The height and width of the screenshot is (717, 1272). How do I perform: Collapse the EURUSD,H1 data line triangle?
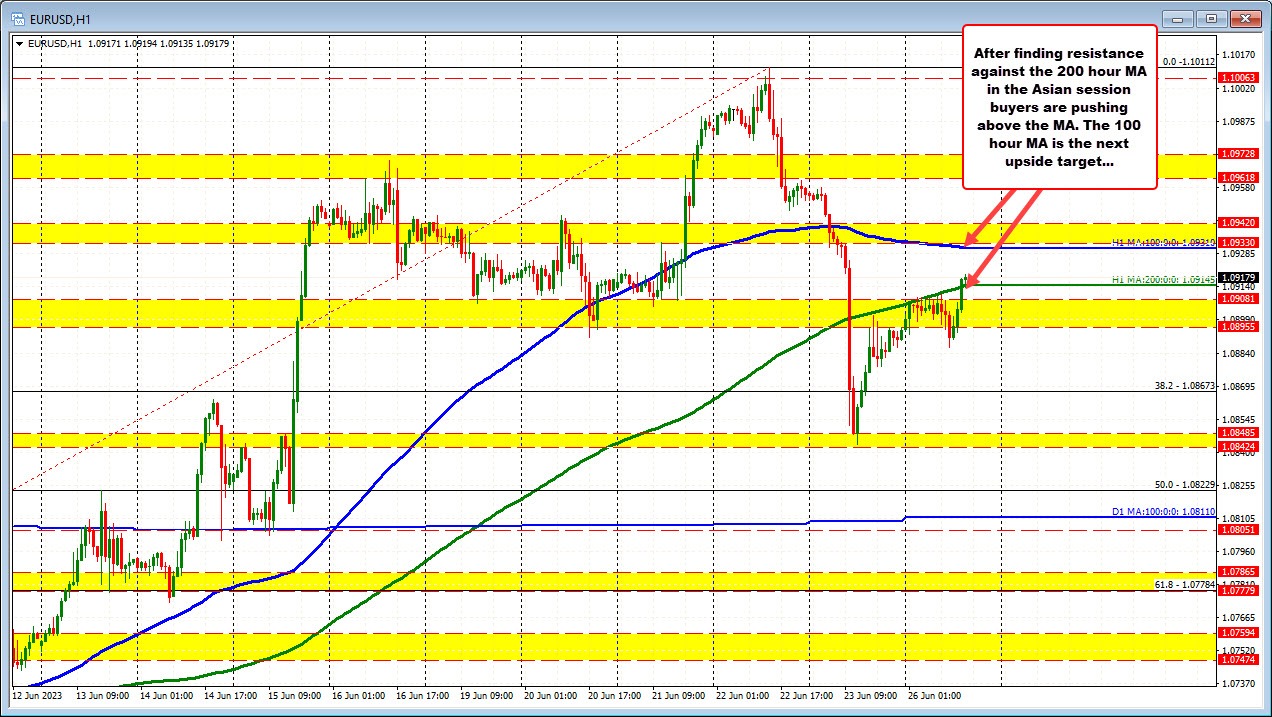coord(17,43)
